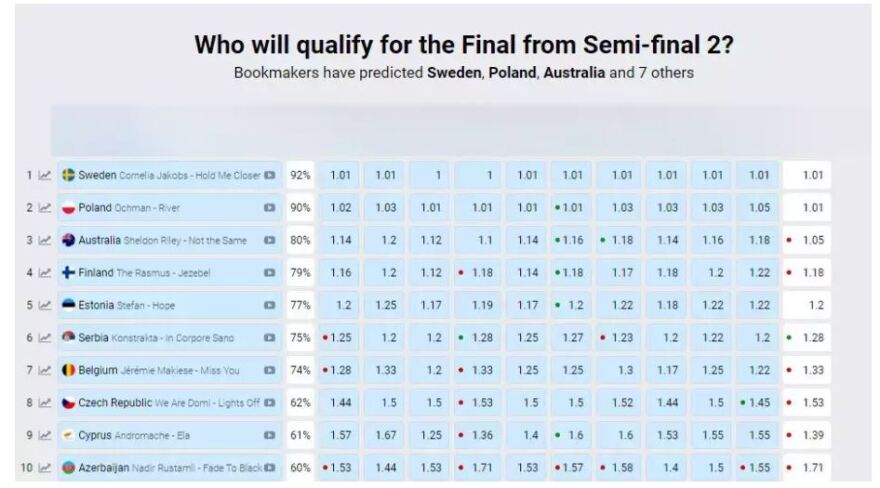Click the 1.67 odds in Cyprus's row

[x=385, y=435]
